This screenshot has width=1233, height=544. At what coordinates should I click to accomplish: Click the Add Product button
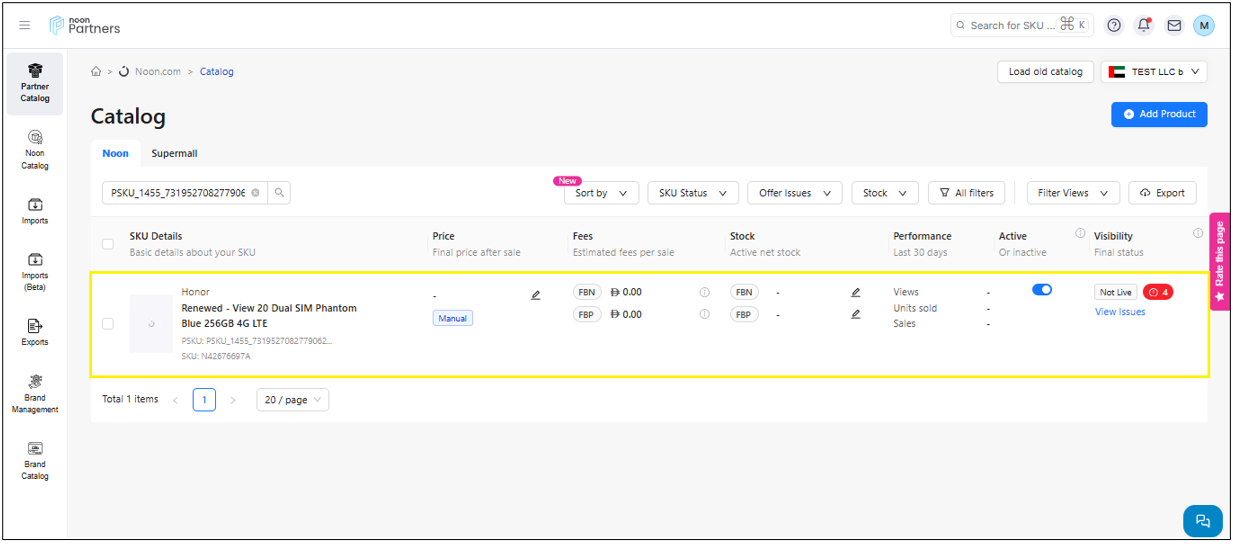(1159, 114)
